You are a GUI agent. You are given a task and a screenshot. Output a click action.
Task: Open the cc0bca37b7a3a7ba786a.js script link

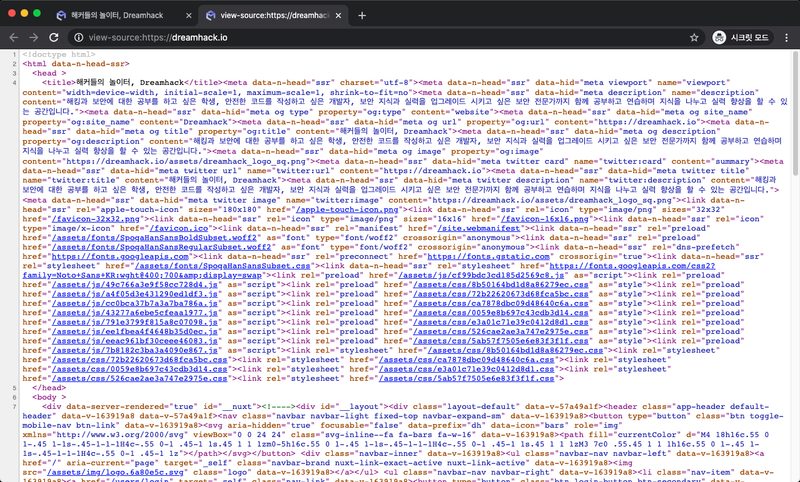(x=135, y=303)
